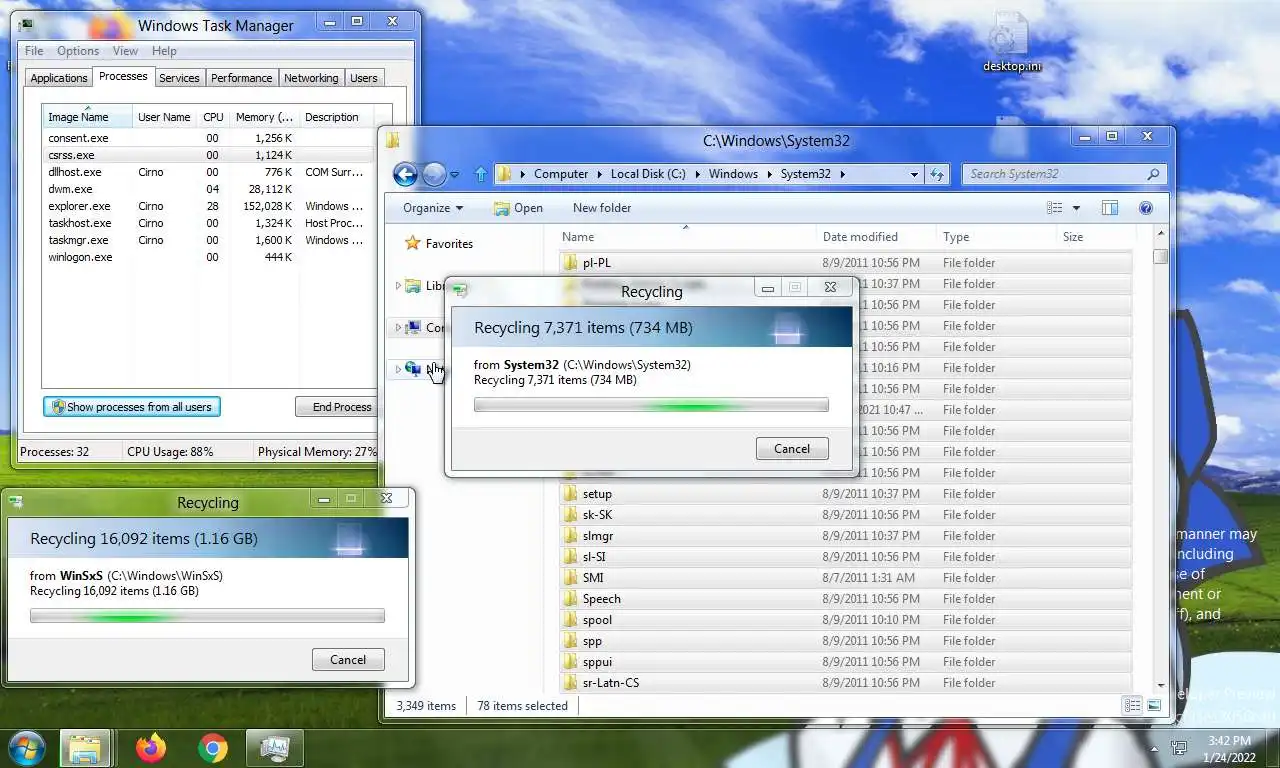Image resolution: width=1280 pixels, height=768 pixels.
Task: Click the search magnifier in Search System32
Action: tap(1153, 174)
